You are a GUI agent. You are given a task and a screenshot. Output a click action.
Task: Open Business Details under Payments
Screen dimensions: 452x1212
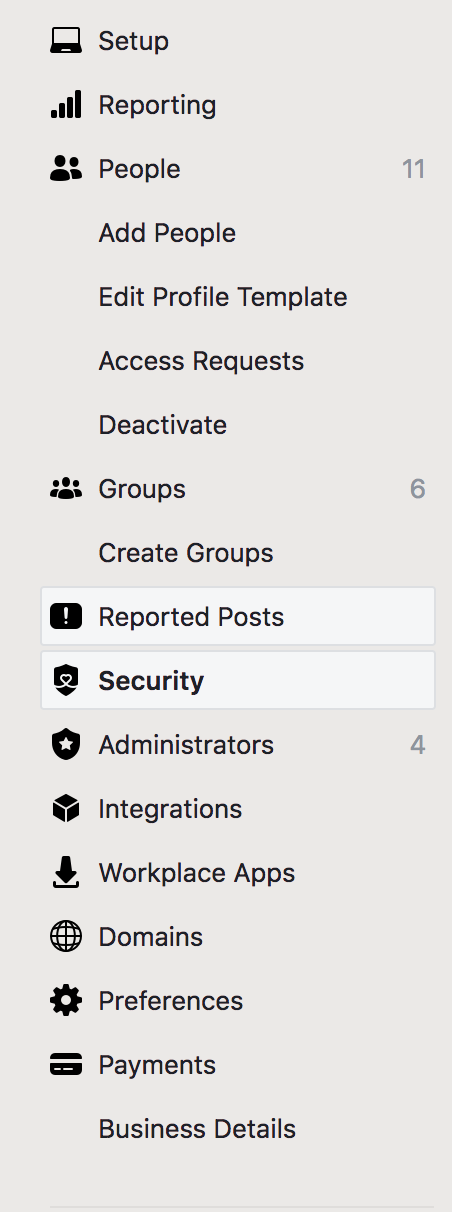(x=197, y=1129)
